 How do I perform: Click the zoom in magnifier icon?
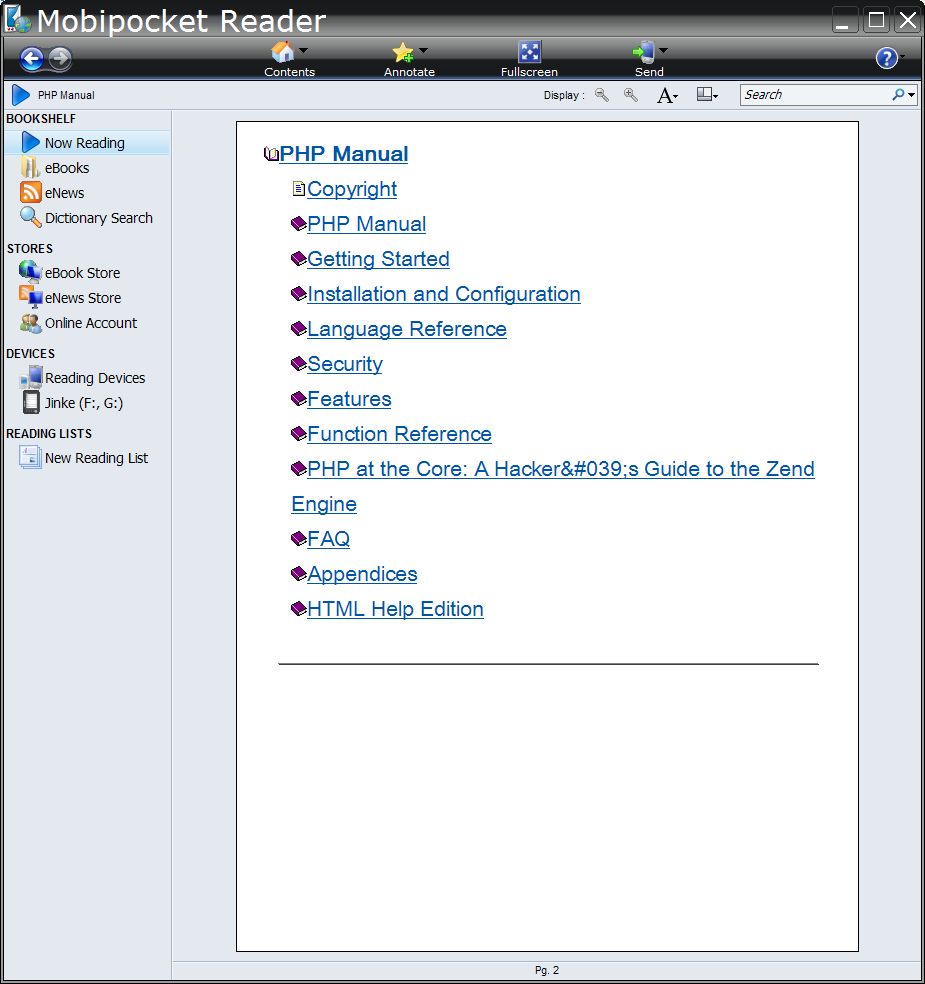tap(631, 95)
